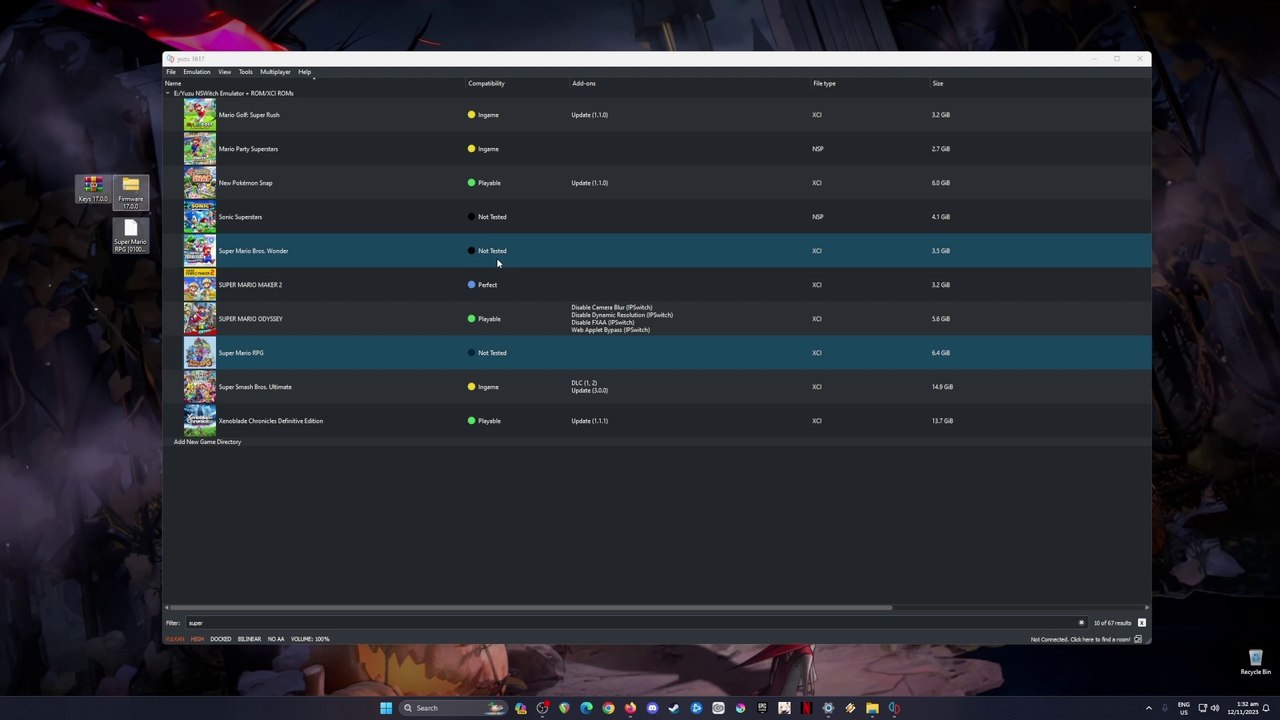This screenshot has height=720, width=1280.
Task: Select New Pokémon Snap cover thumbnail
Action: [199, 183]
